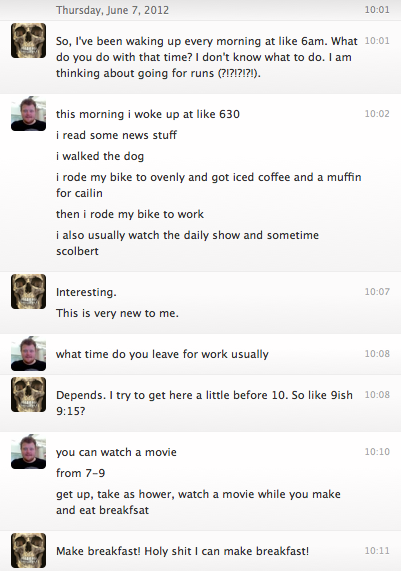This screenshot has width=401, height=571.
Task: Click the message 'This is very new to me.'
Action: [x=117, y=313]
